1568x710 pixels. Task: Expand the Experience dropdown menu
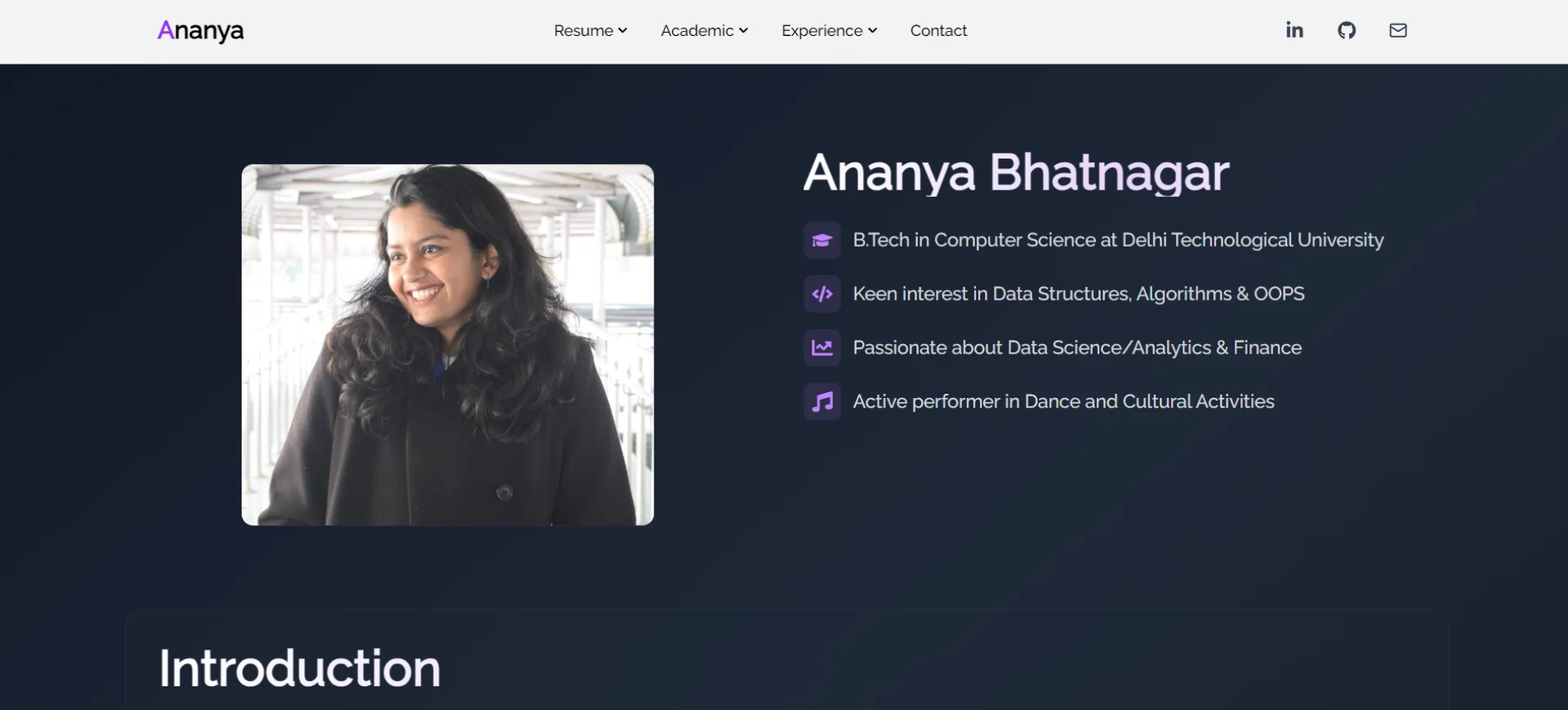829,30
